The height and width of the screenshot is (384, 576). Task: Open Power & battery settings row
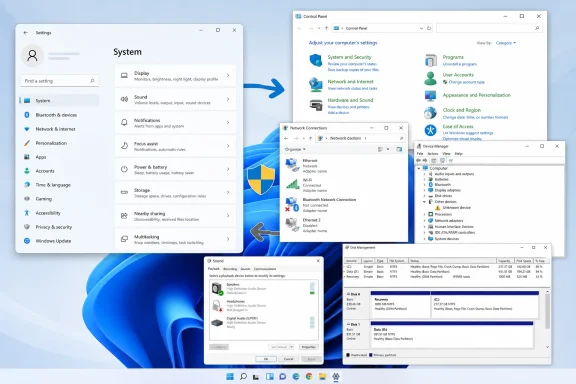(x=175, y=169)
